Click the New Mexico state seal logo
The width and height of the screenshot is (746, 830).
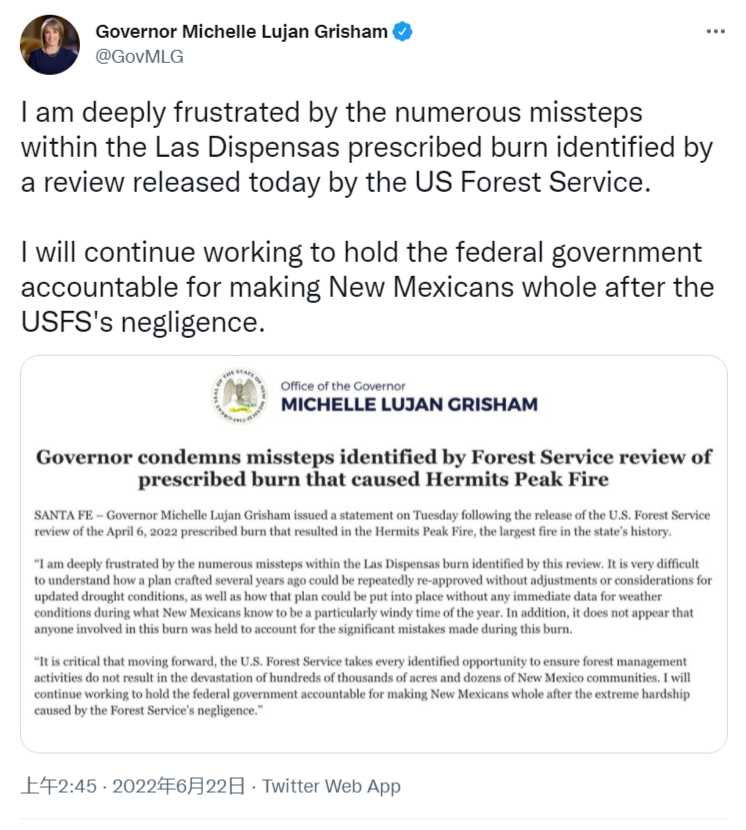(x=240, y=395)
